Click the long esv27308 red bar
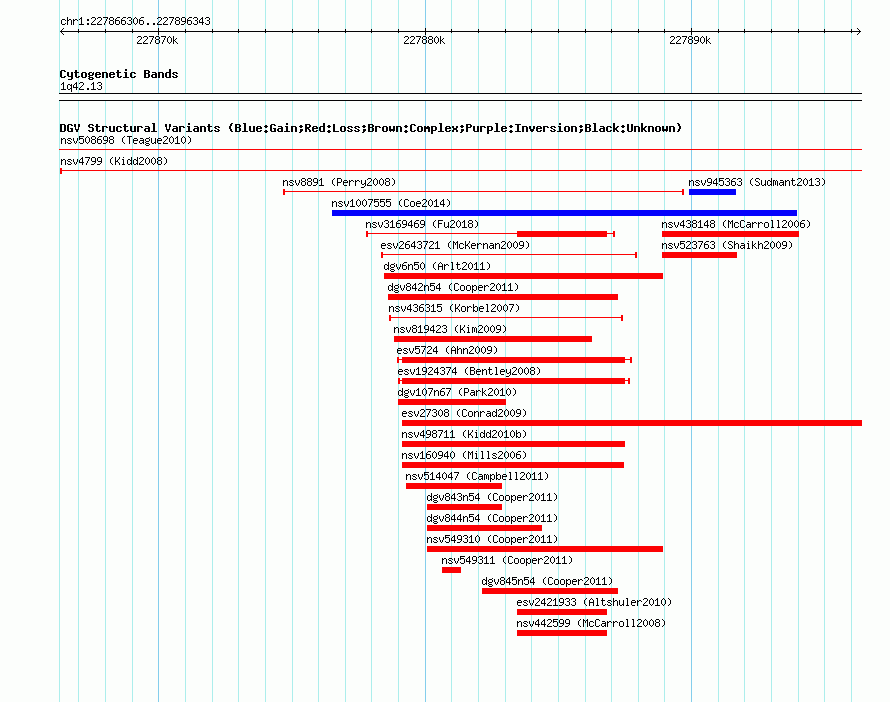Image resolution: width=890 pixels, height=702 pixels. click(632, 423)
